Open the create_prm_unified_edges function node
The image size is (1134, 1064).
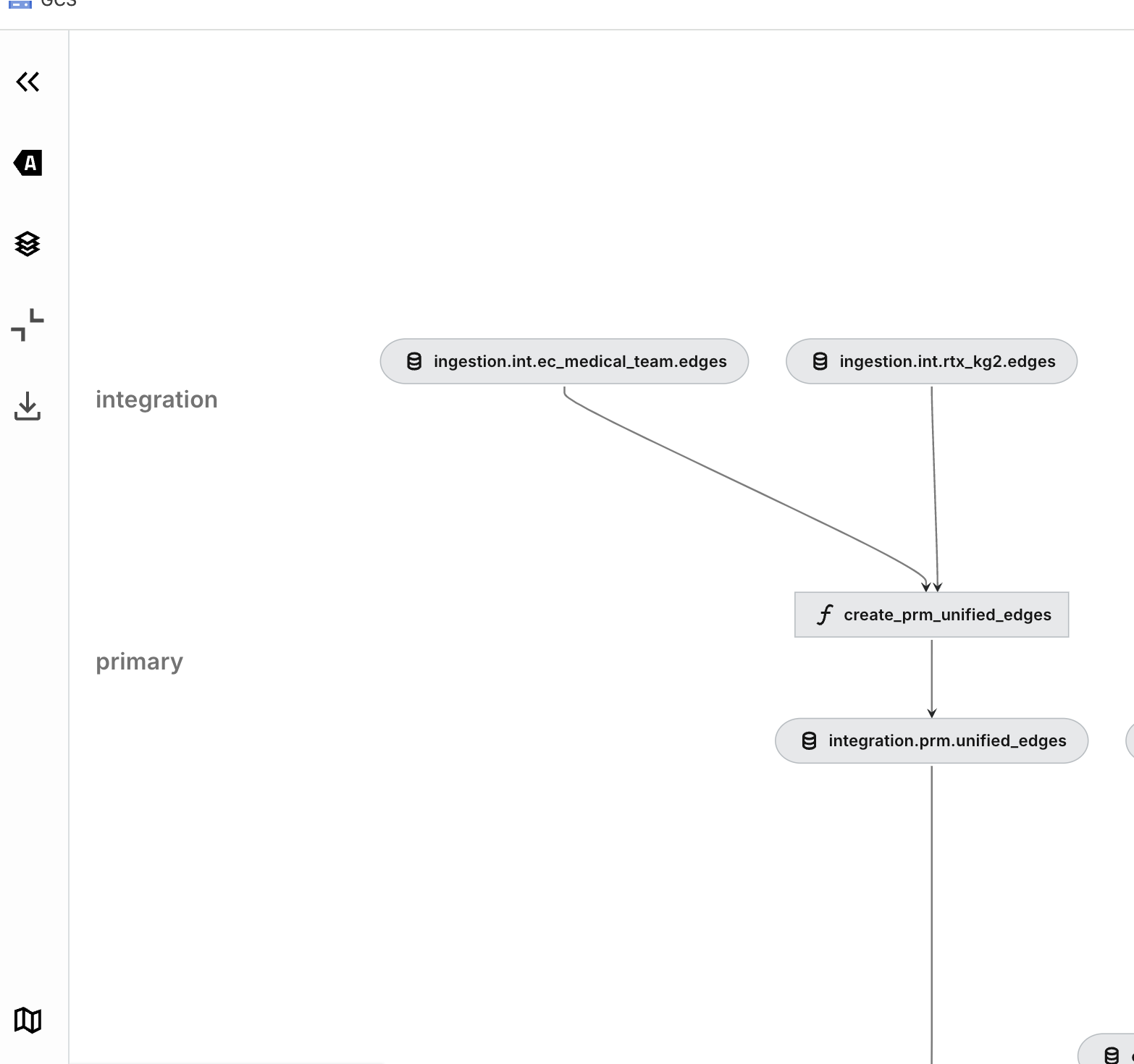coord(931,615)
